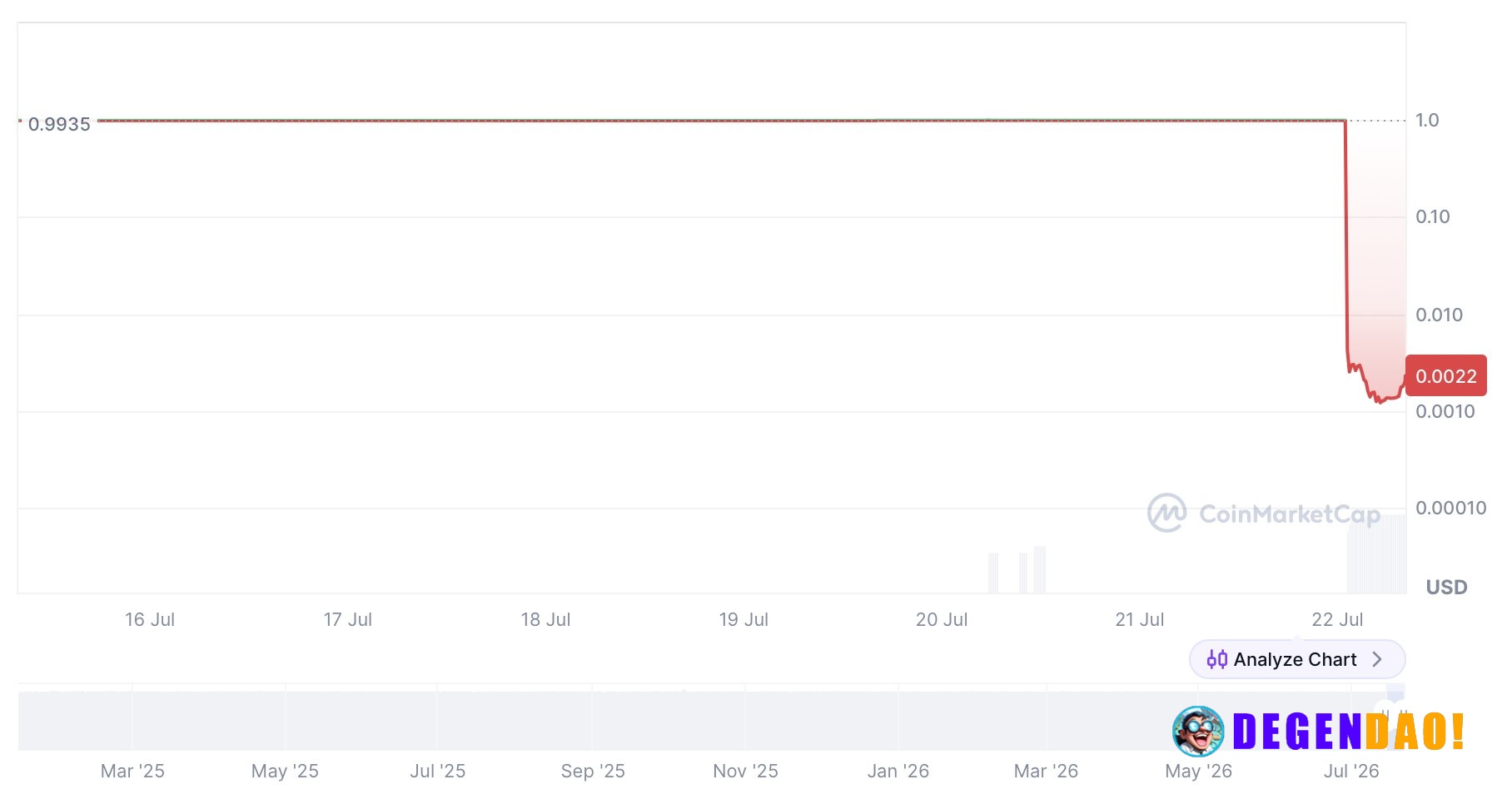Select the 0.10 y-axis label
Screen dimensions: 1512x804
coord(1432,216)
